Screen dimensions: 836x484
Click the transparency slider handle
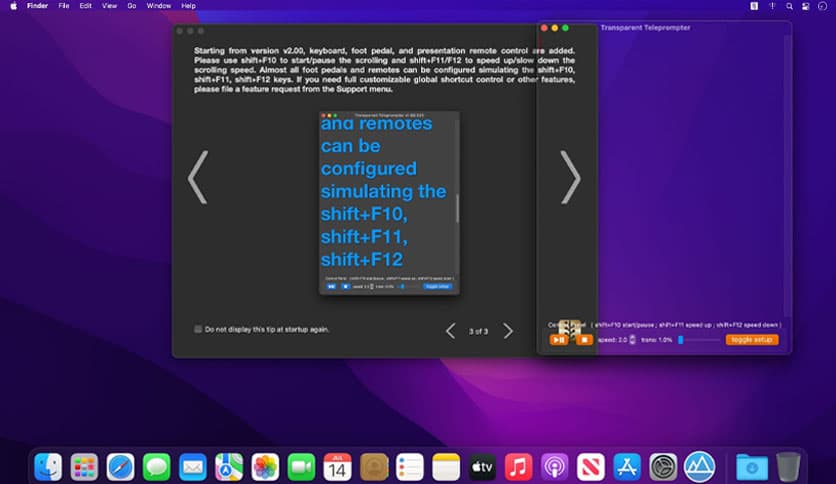point(680,340)
